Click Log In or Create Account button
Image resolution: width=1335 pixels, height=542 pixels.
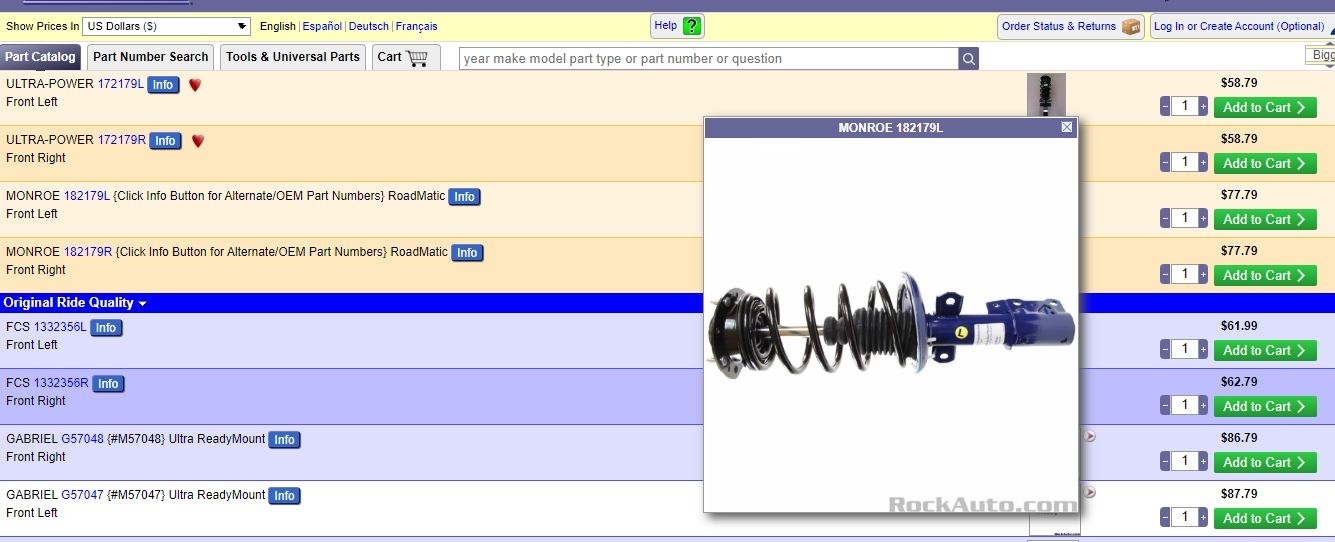(x=1239, y=26)
